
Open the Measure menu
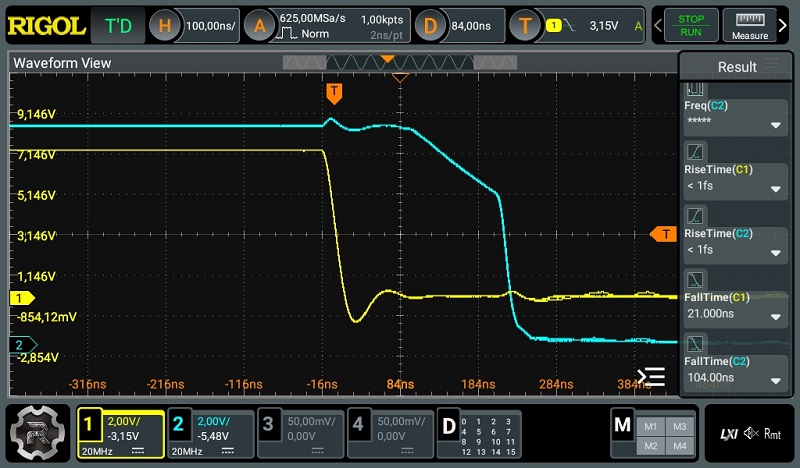(x=750, y=25)
